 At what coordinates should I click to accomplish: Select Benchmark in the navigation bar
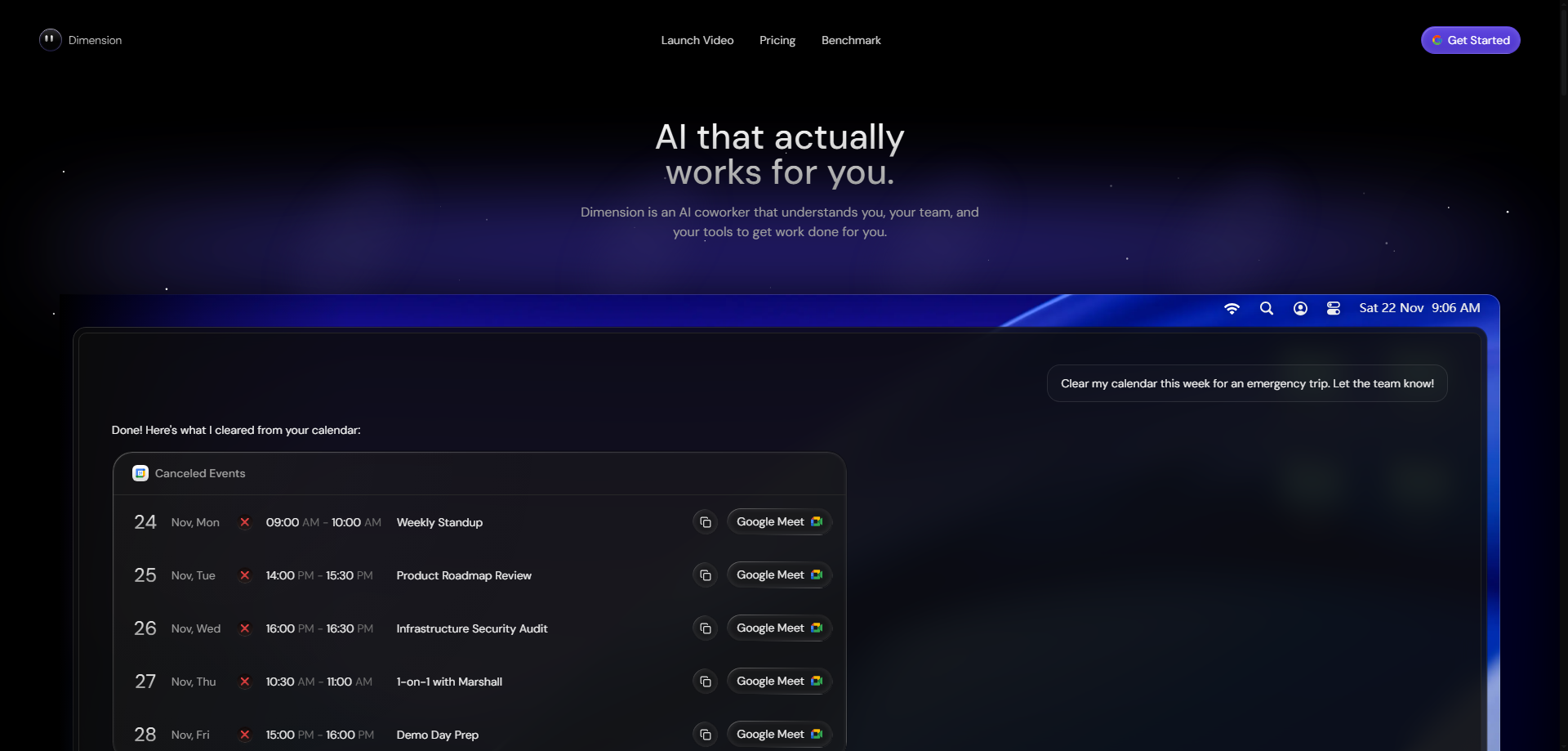(851, 40)
